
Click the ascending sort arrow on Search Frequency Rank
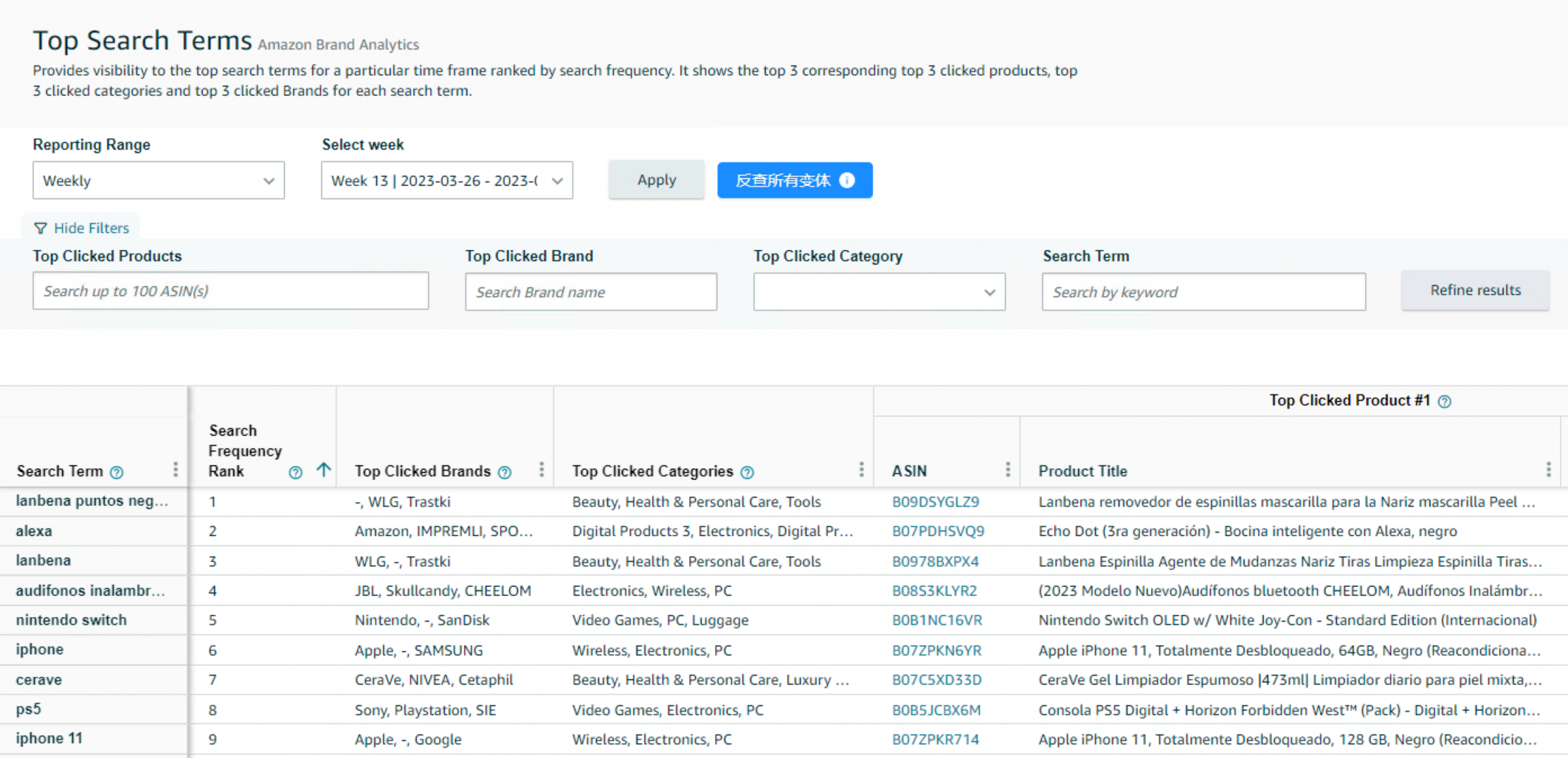coord(323,470)
